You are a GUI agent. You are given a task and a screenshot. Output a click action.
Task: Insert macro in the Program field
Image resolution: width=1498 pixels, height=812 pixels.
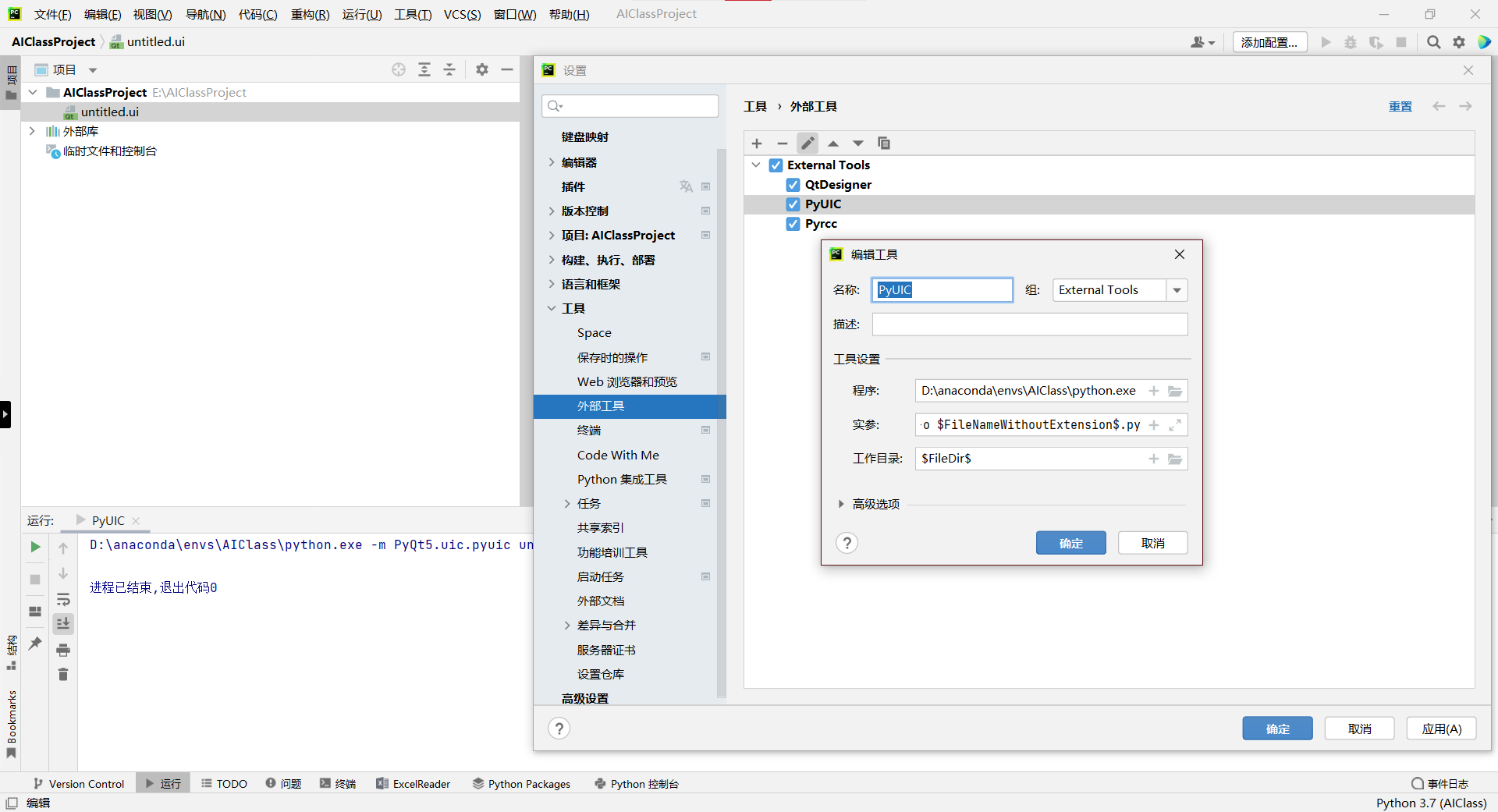click(x=1154, y=391)
